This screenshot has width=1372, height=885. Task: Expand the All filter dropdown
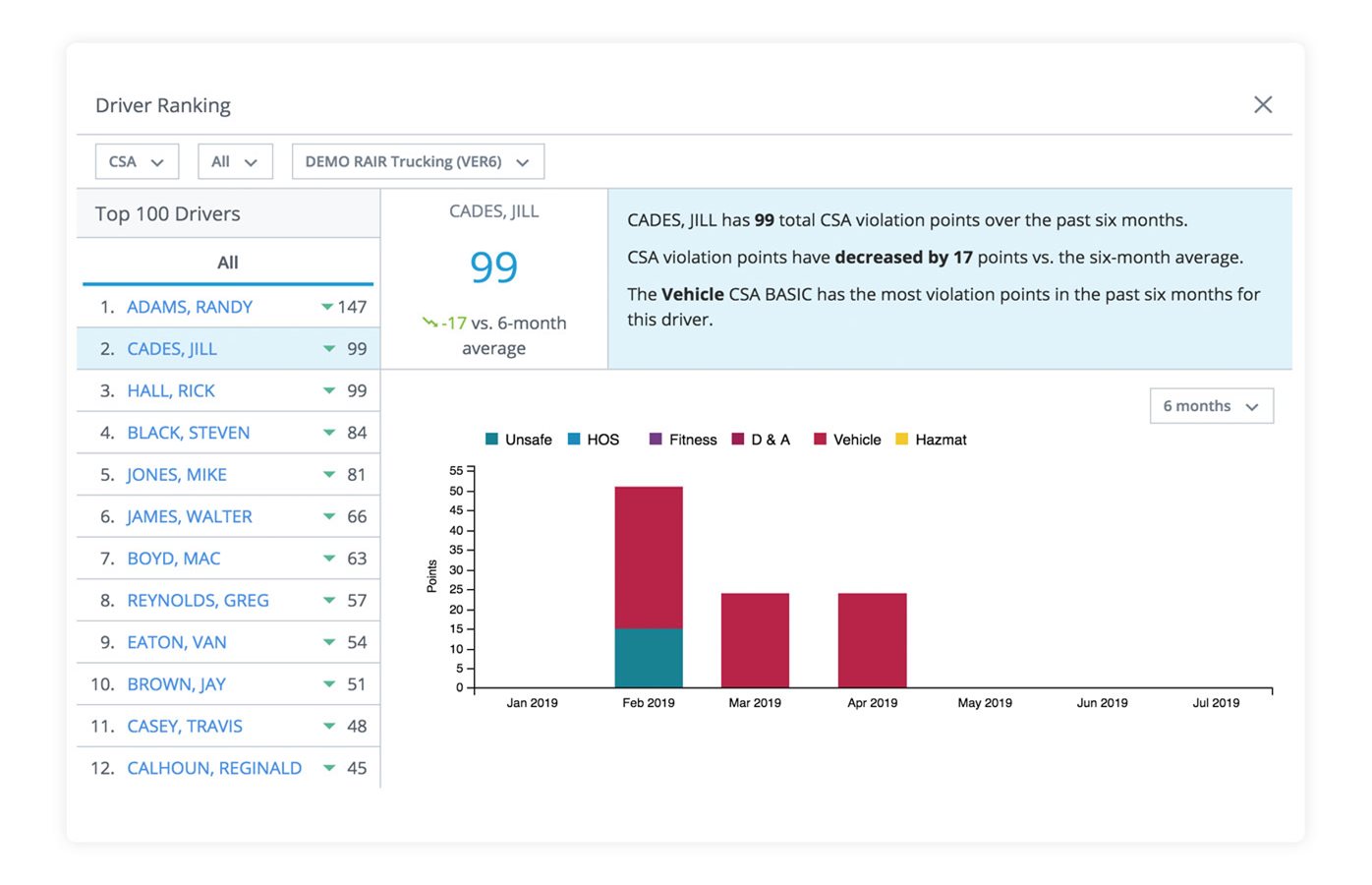[235, 162]
